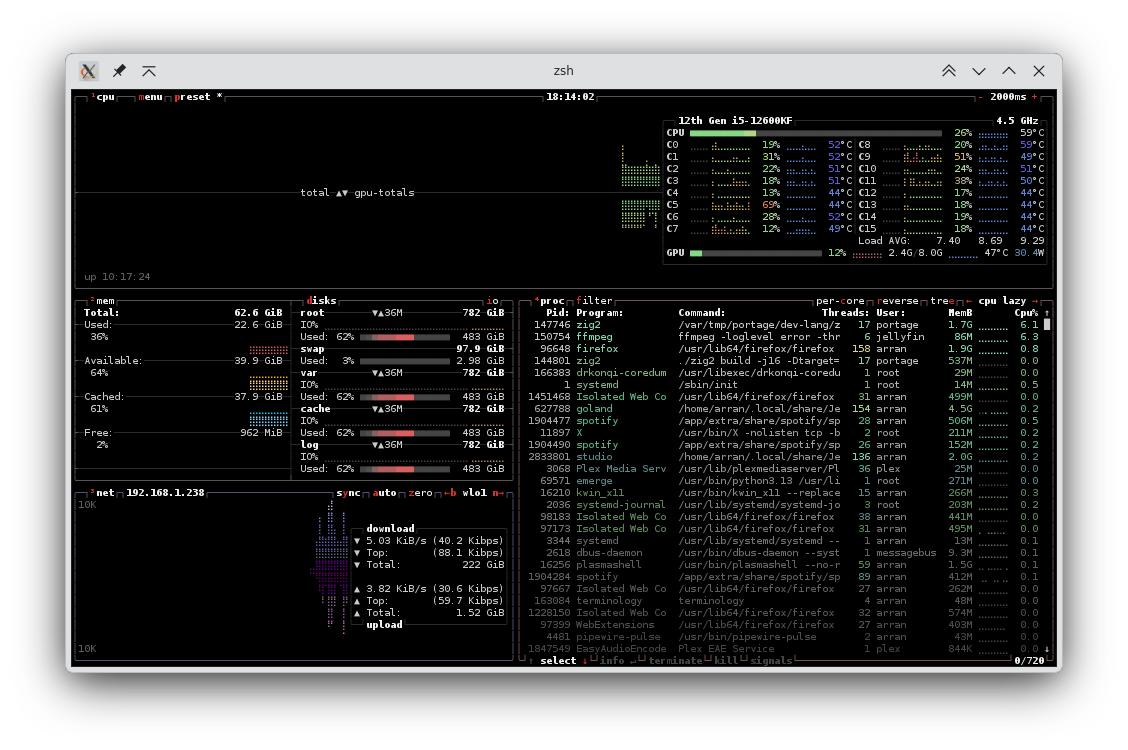Toggle the proc box label
The width and height of the screenshot is (1128, 750).
(x=552, y=301)
